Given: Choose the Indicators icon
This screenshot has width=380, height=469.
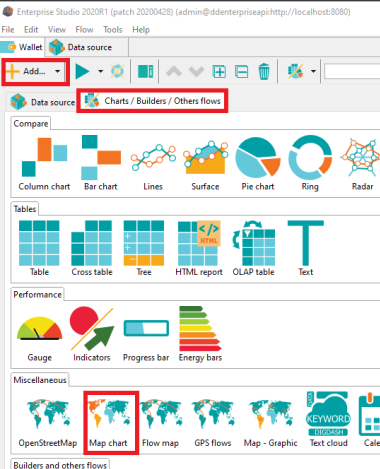Looking at the screenshot, I should coord(92,328).
